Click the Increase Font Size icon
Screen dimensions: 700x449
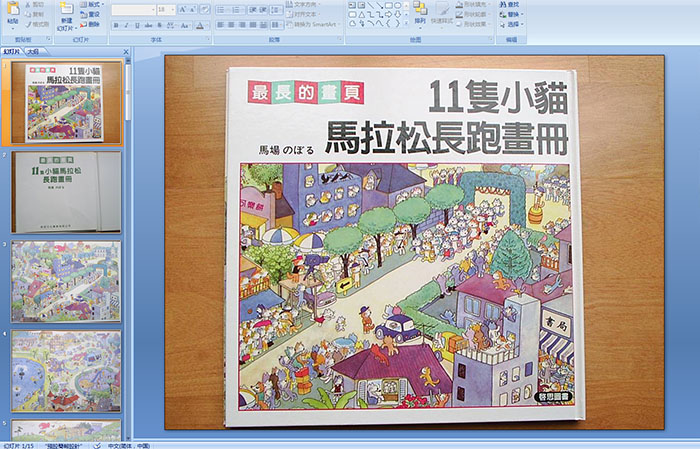182,9
